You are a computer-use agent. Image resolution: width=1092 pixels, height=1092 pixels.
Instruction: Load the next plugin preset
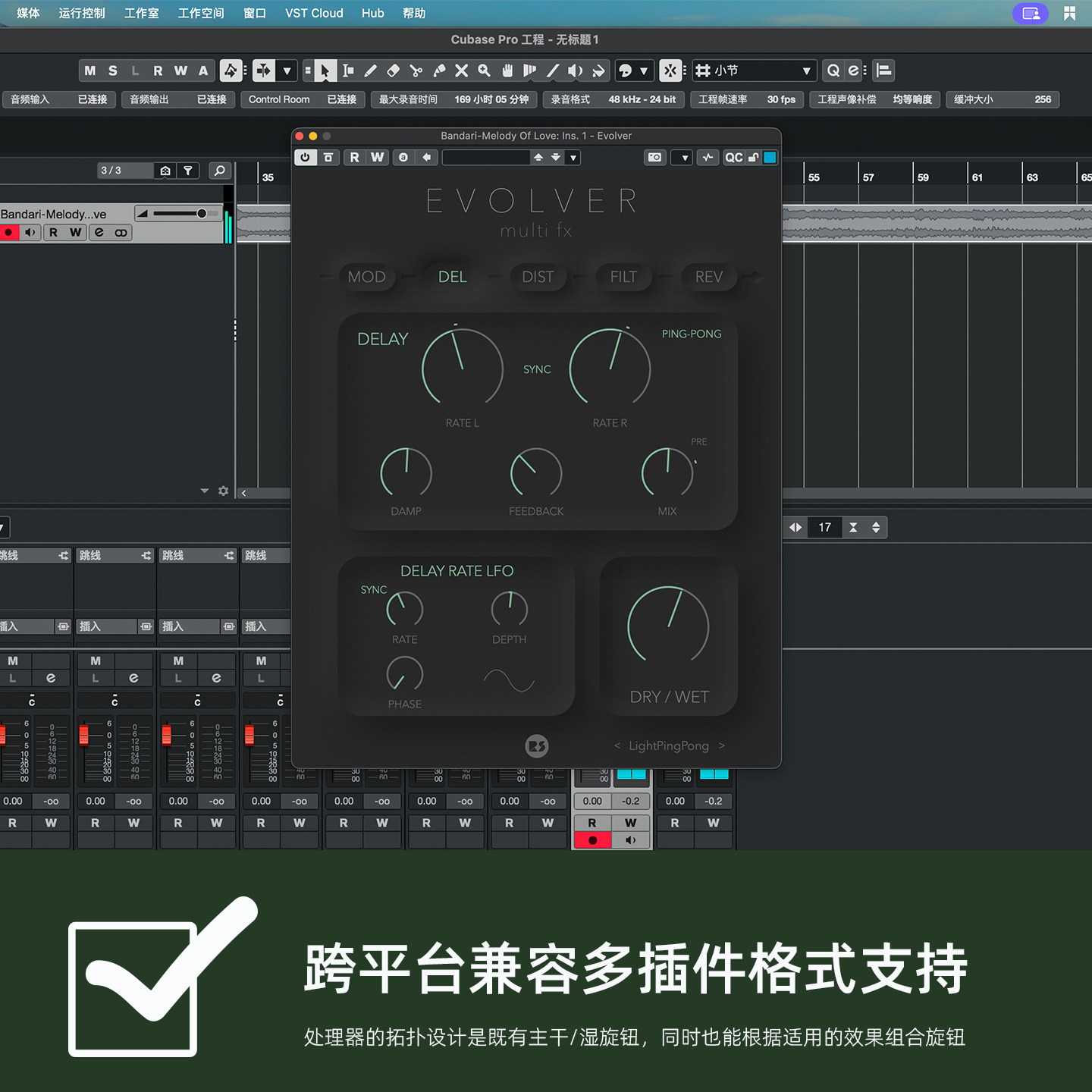coord(556,157)
